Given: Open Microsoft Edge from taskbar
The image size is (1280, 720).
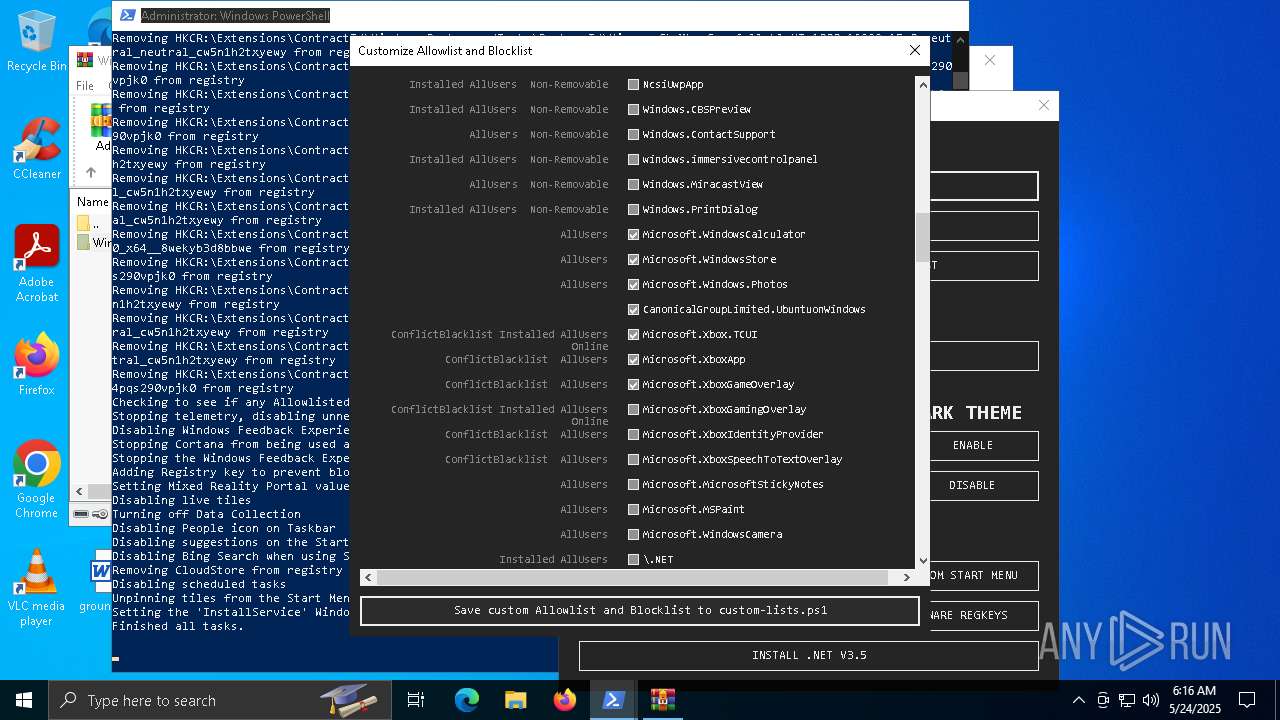Looking at the screenshot, I should coord(467,700).
